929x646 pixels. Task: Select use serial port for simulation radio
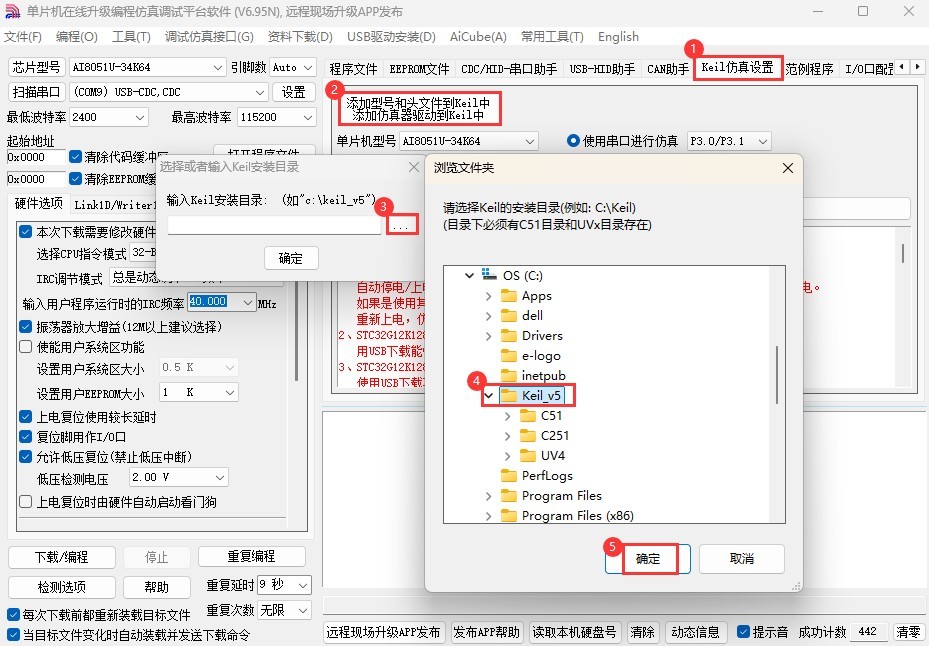(x=573, y=141)
